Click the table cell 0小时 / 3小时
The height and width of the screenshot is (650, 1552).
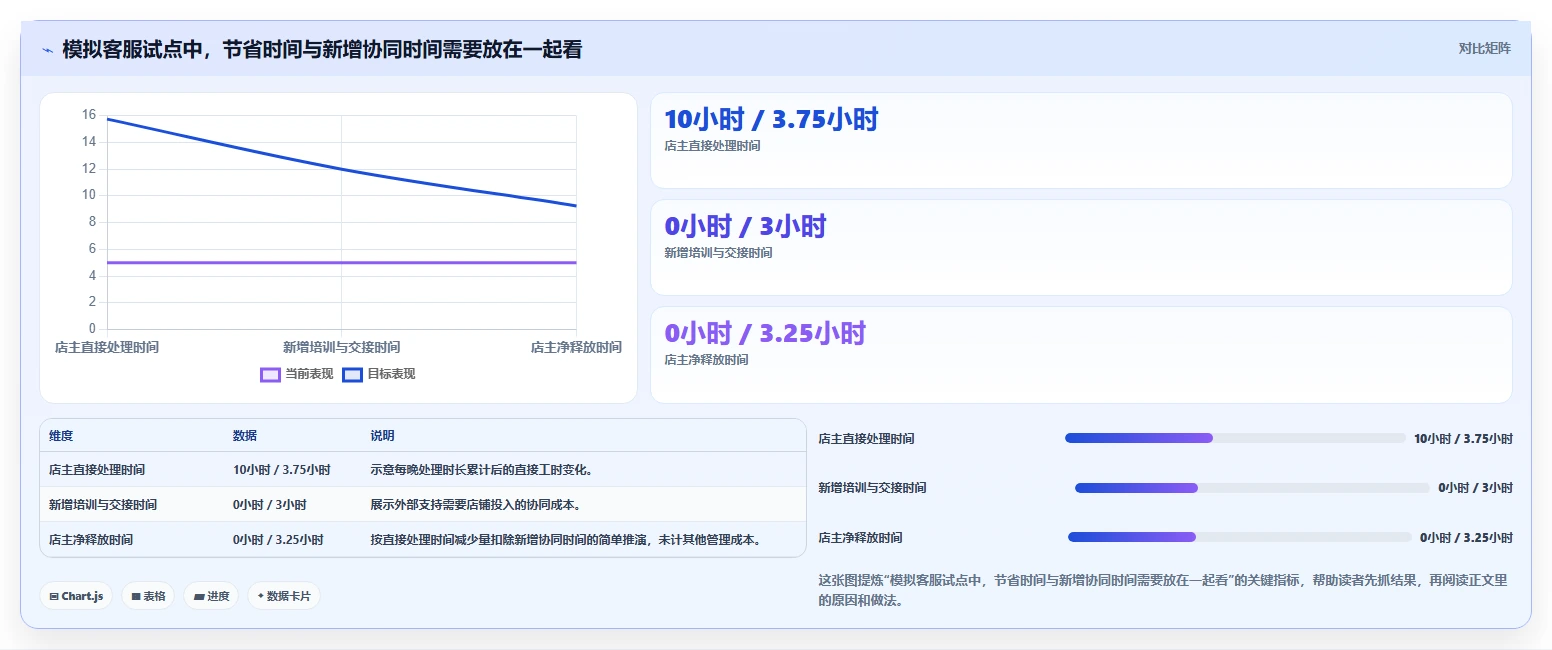pyautogui.click(x=270, y=504)
